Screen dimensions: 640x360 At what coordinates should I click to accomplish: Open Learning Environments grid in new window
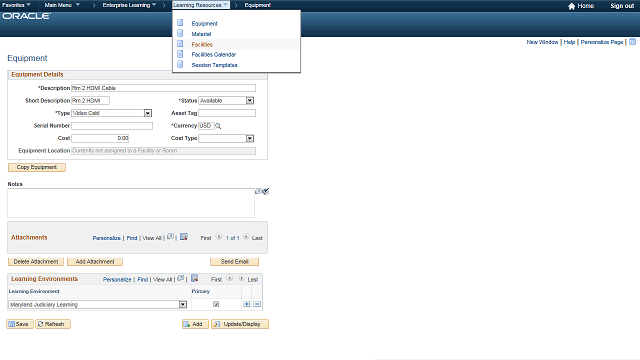click(x=181, y=278)
